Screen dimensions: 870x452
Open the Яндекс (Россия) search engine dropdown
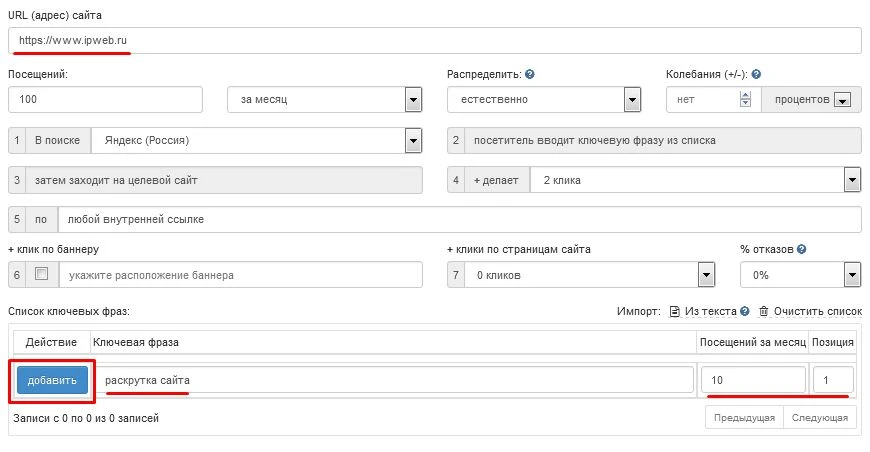412,141
